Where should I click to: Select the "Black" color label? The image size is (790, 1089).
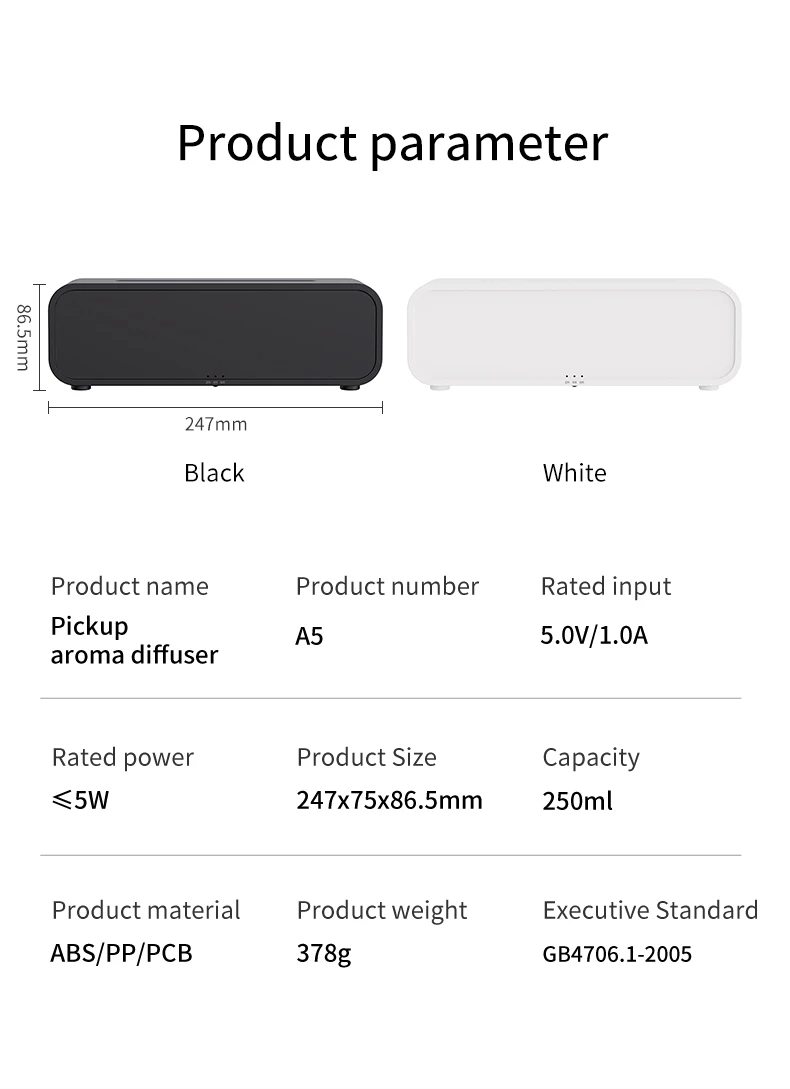point(214,473)
